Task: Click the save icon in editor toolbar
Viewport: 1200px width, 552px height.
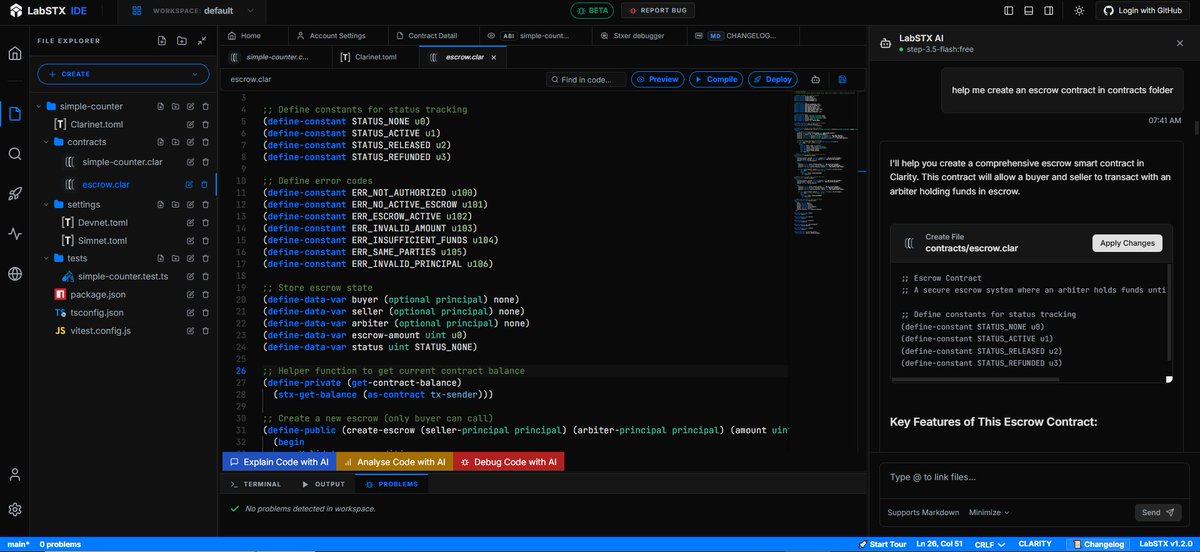Action: 843,79
